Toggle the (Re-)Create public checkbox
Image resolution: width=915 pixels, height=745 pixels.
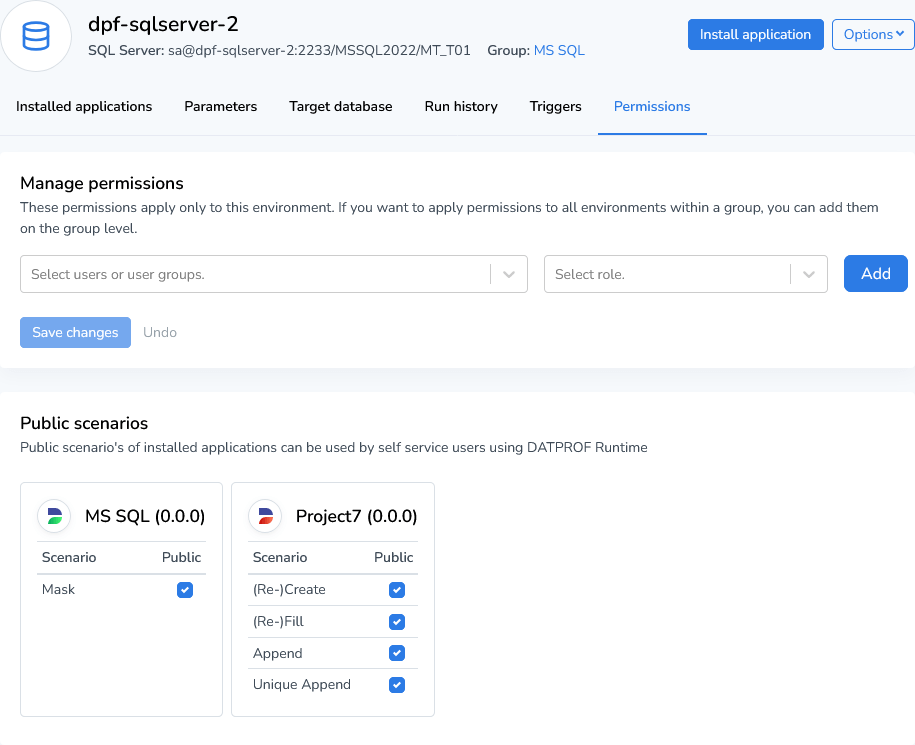tap(396, 590)
